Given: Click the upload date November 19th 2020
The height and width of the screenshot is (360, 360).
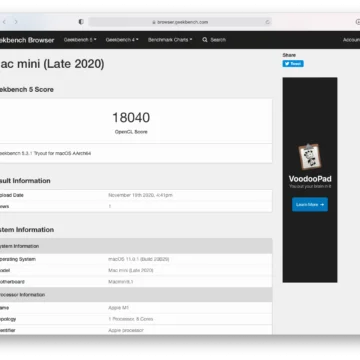Looking at the screenshot, I should (x=140, y=195).
